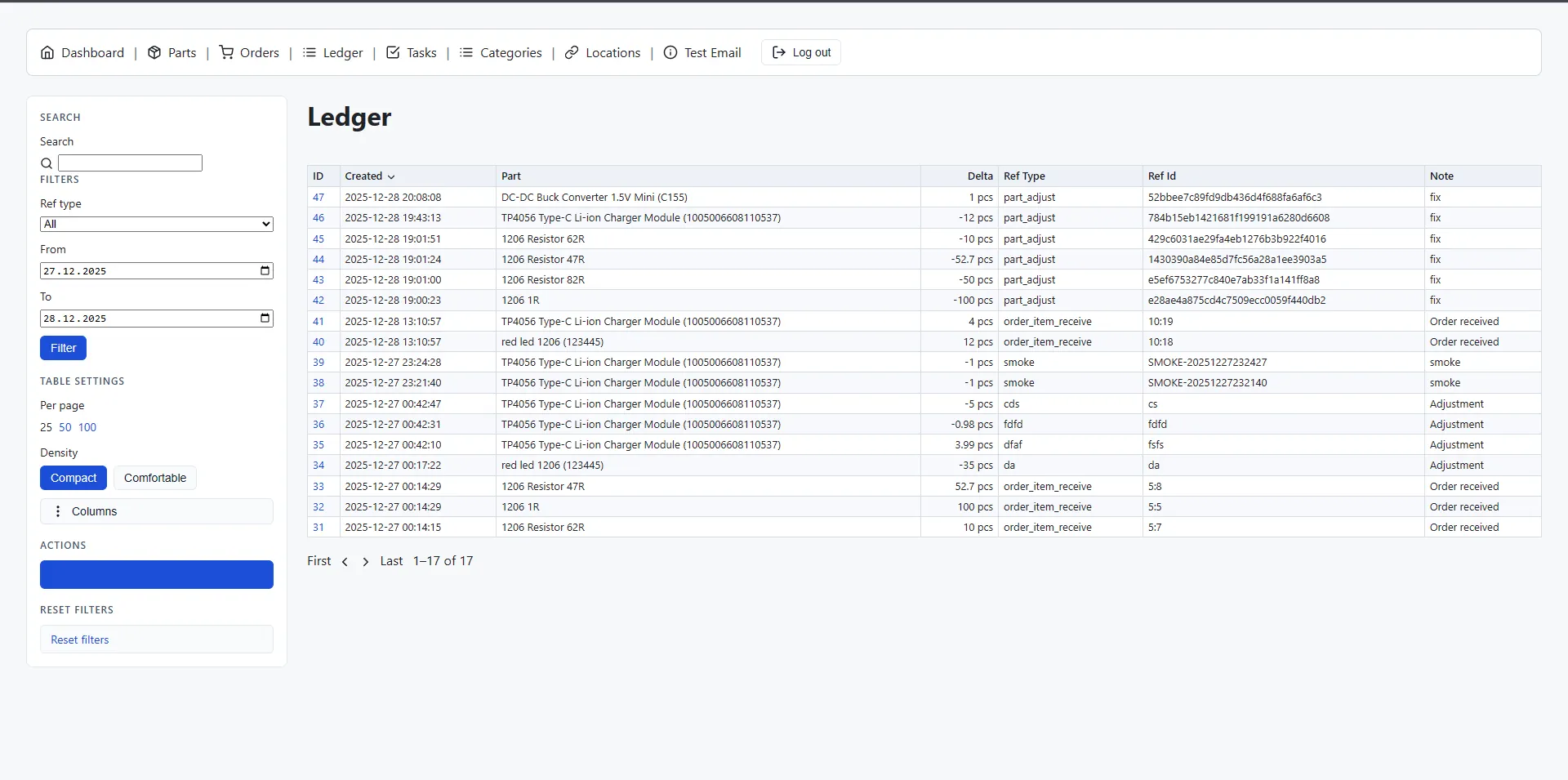
Task: Open ledger entry ID 32
Action: coord(318,506)
